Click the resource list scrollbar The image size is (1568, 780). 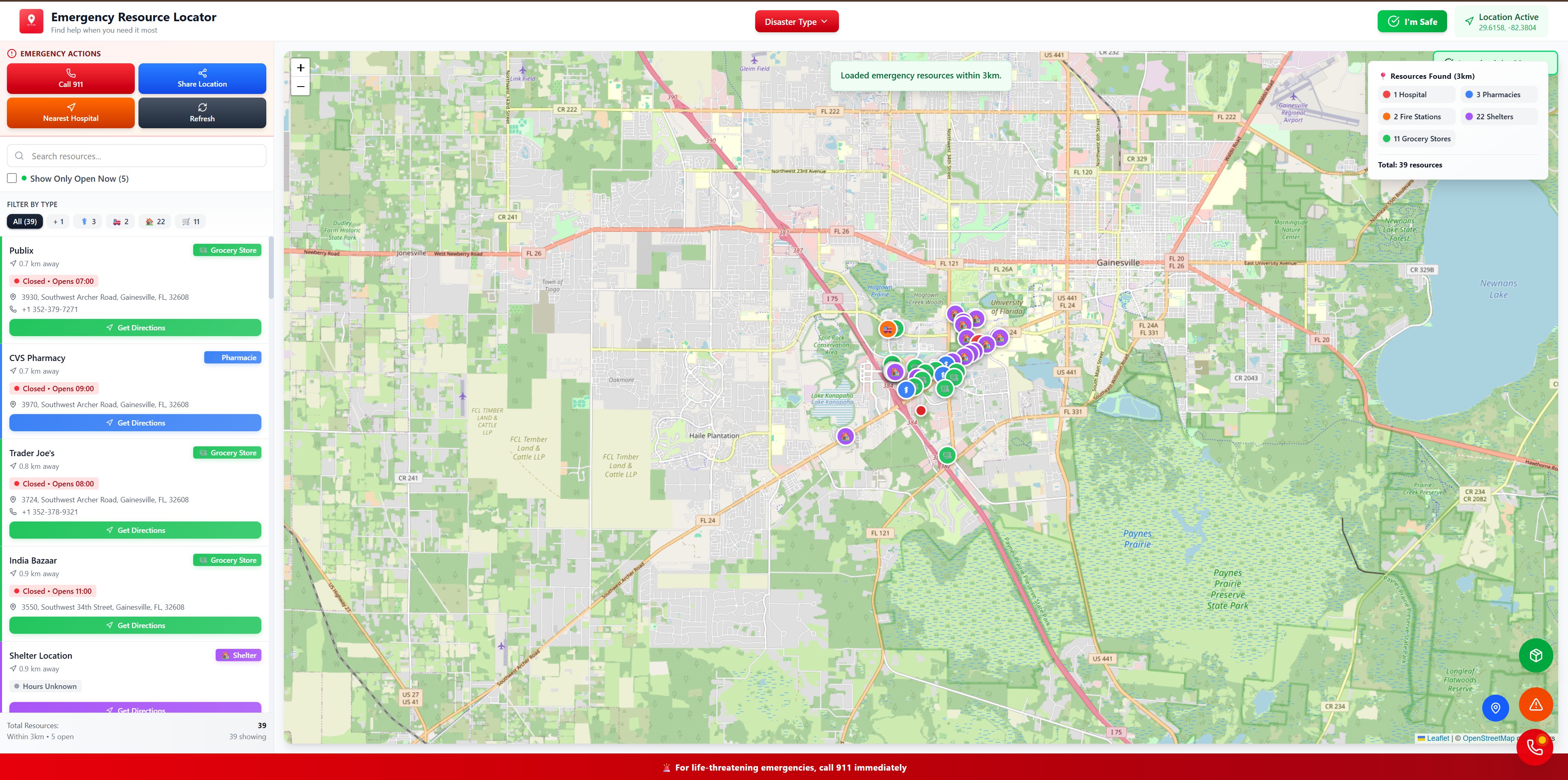(271, 268)
